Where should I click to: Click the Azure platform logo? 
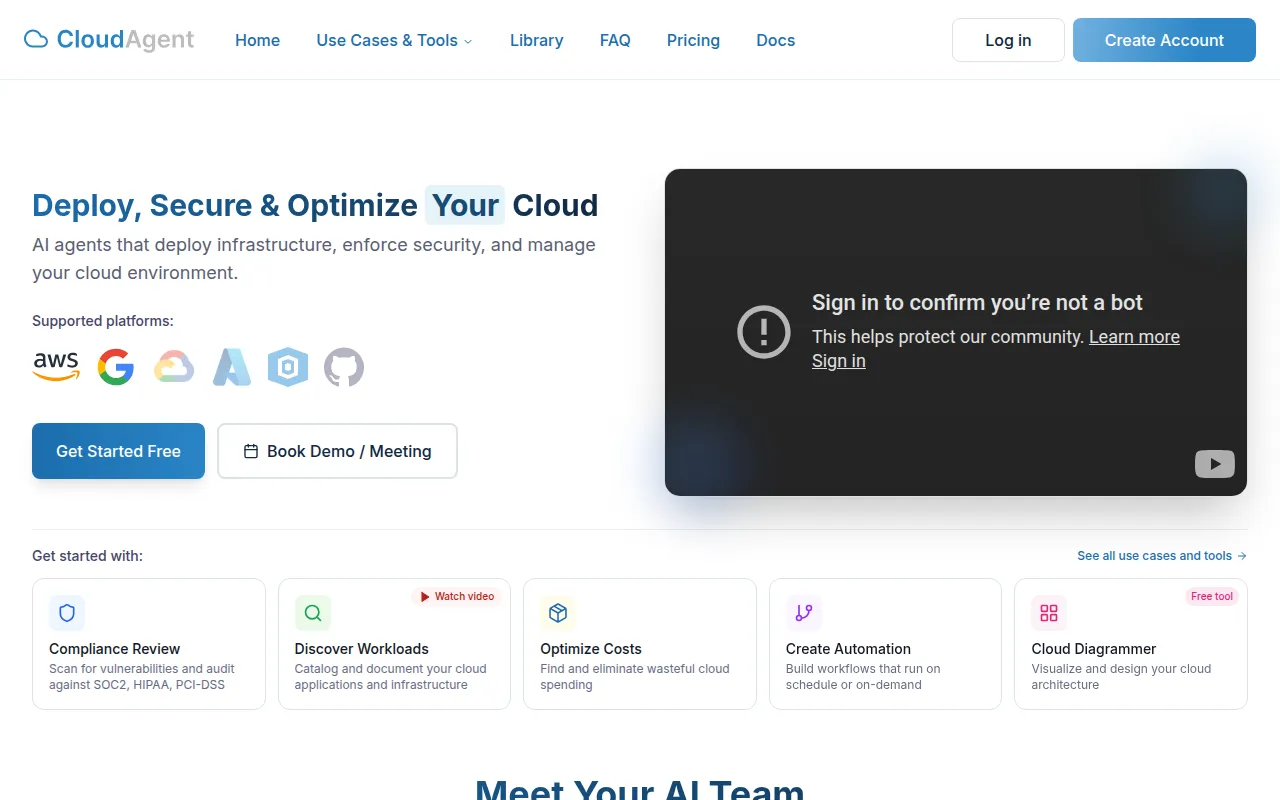[x=231, y=367]
